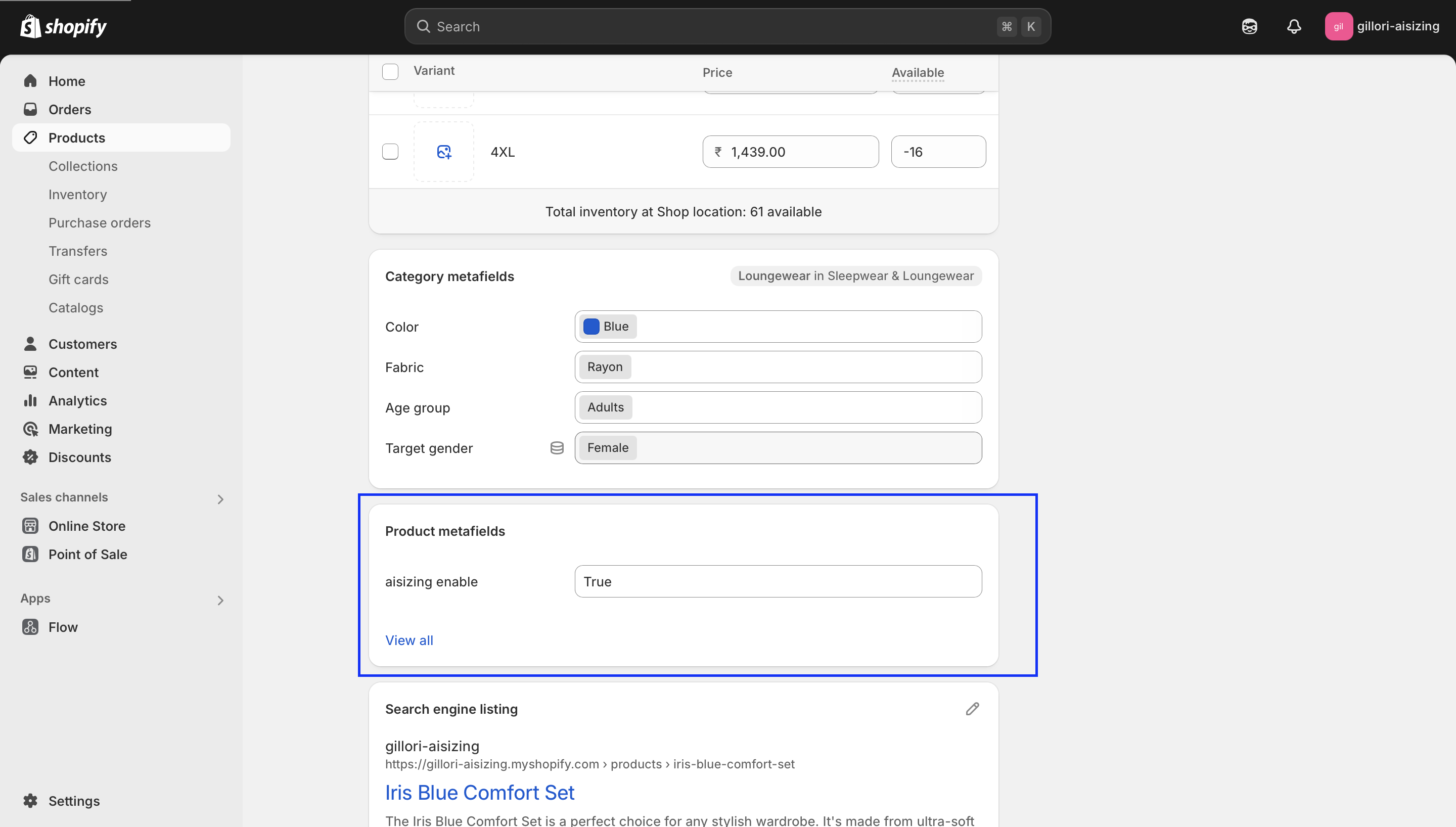The image size is (1456, 827).
Task: Click the Rayon fabric tag
Action: 605,367
